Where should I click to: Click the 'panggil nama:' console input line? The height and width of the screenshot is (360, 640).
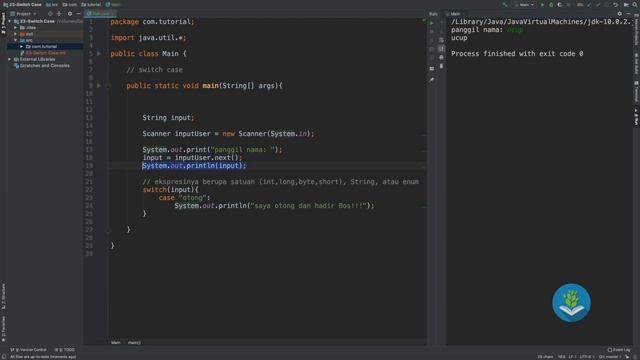pos(487,30)
